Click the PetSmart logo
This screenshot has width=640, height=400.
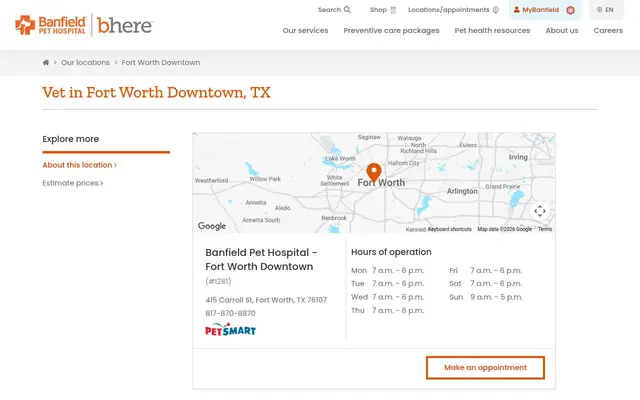coord(231,330)
